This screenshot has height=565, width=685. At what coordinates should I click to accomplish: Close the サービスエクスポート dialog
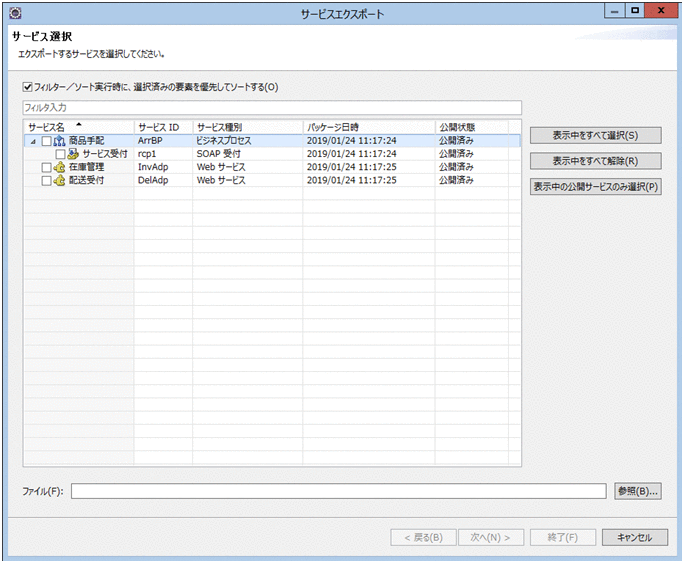(x=661, y=11)
